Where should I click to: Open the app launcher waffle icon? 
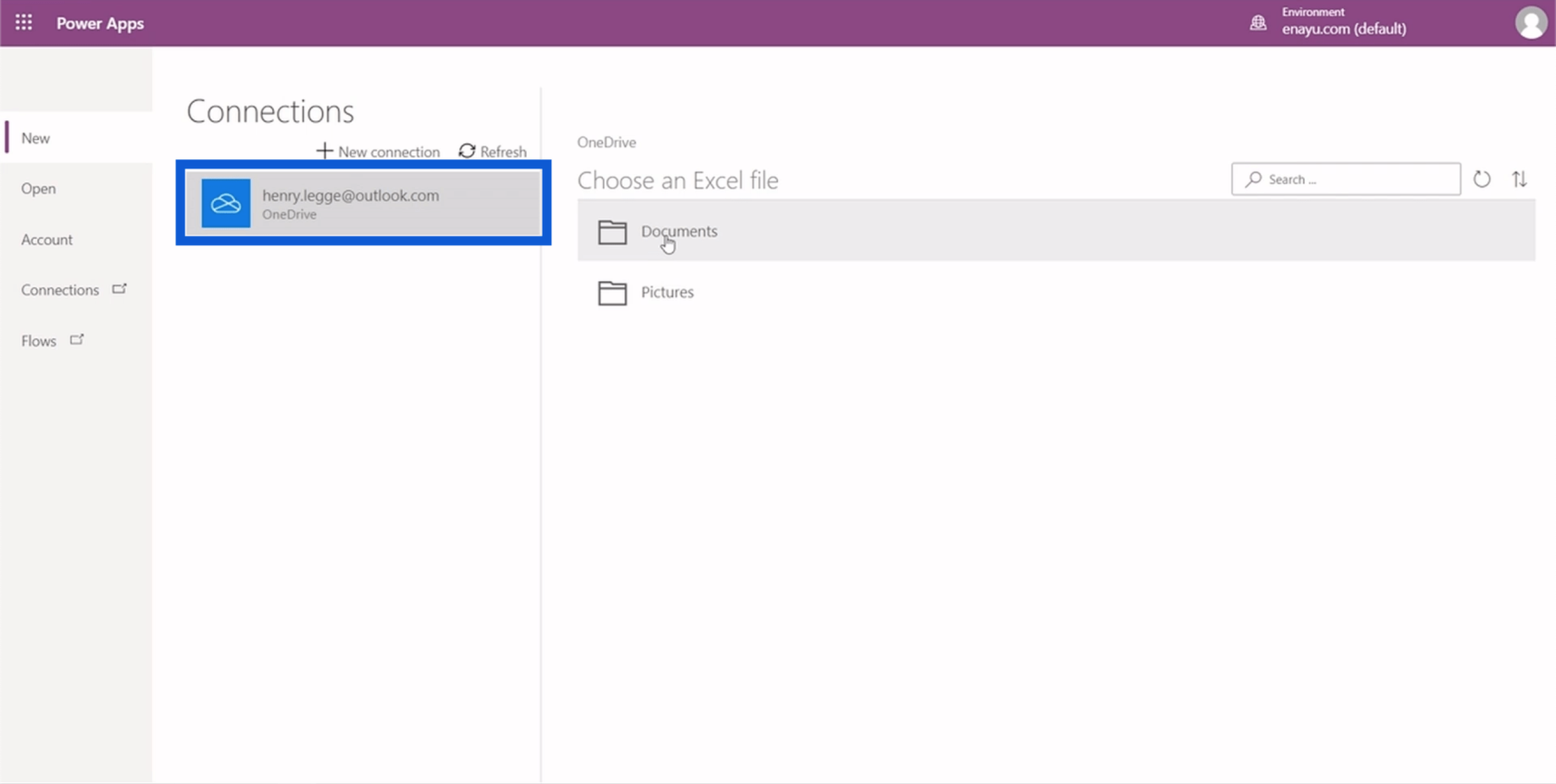click(x=24, y=22)
